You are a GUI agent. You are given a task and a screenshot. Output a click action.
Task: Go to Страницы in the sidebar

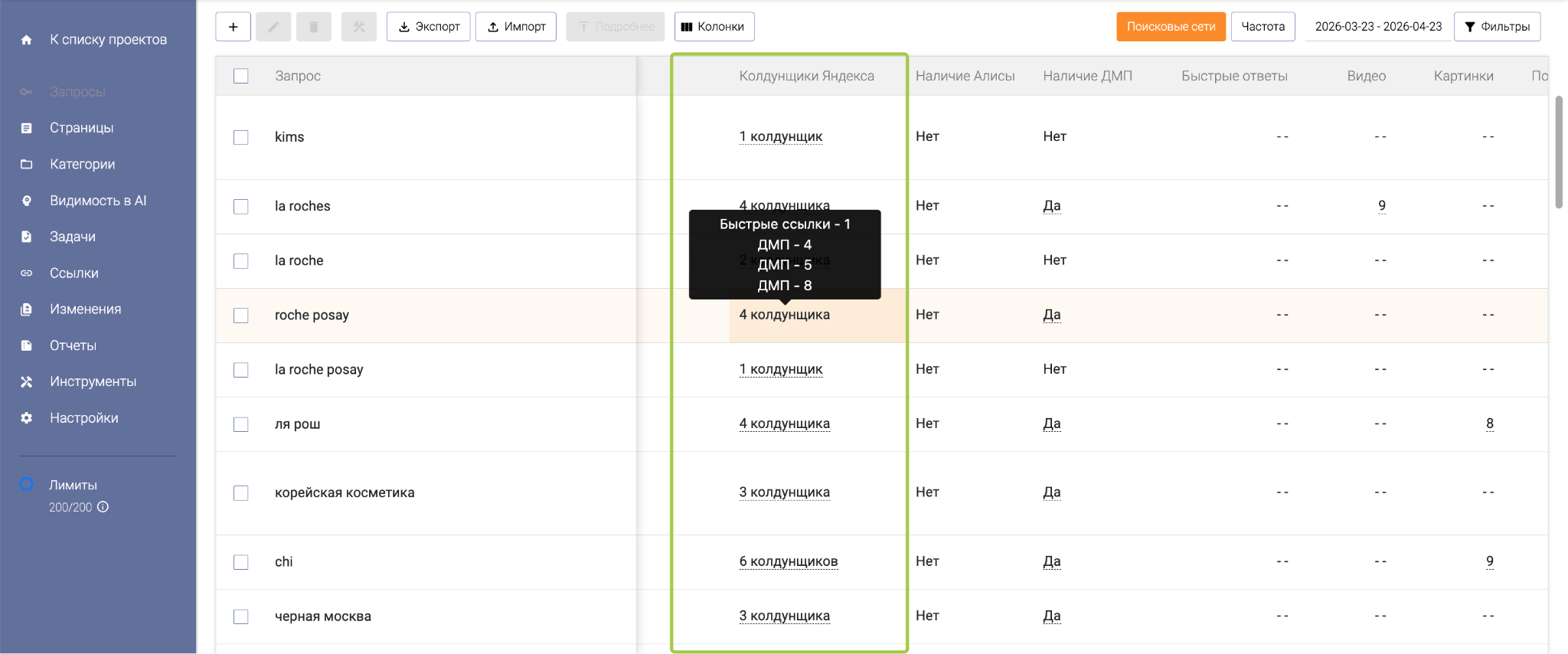click(81, 128)
